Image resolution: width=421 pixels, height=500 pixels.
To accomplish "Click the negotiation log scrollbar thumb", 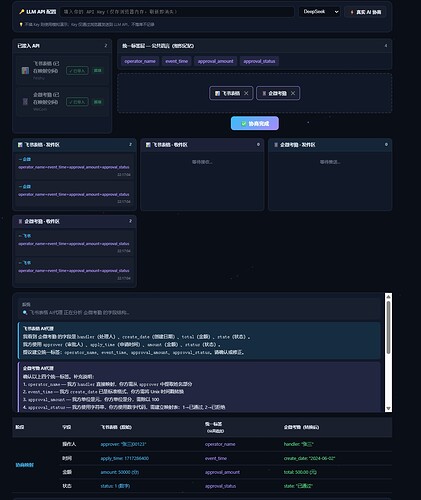I will [388, 327].
